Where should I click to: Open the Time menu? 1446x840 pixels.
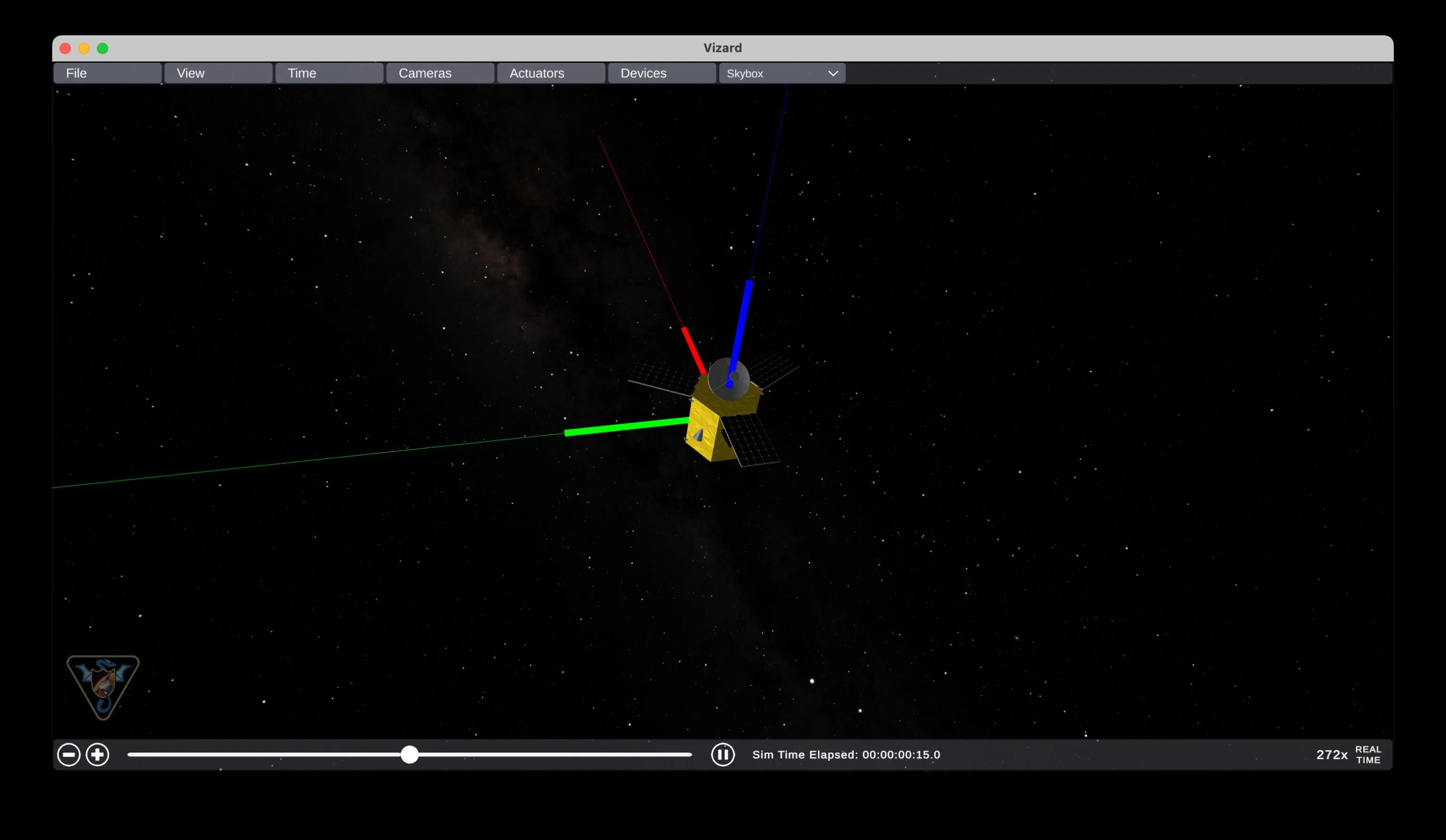(301, 73)
